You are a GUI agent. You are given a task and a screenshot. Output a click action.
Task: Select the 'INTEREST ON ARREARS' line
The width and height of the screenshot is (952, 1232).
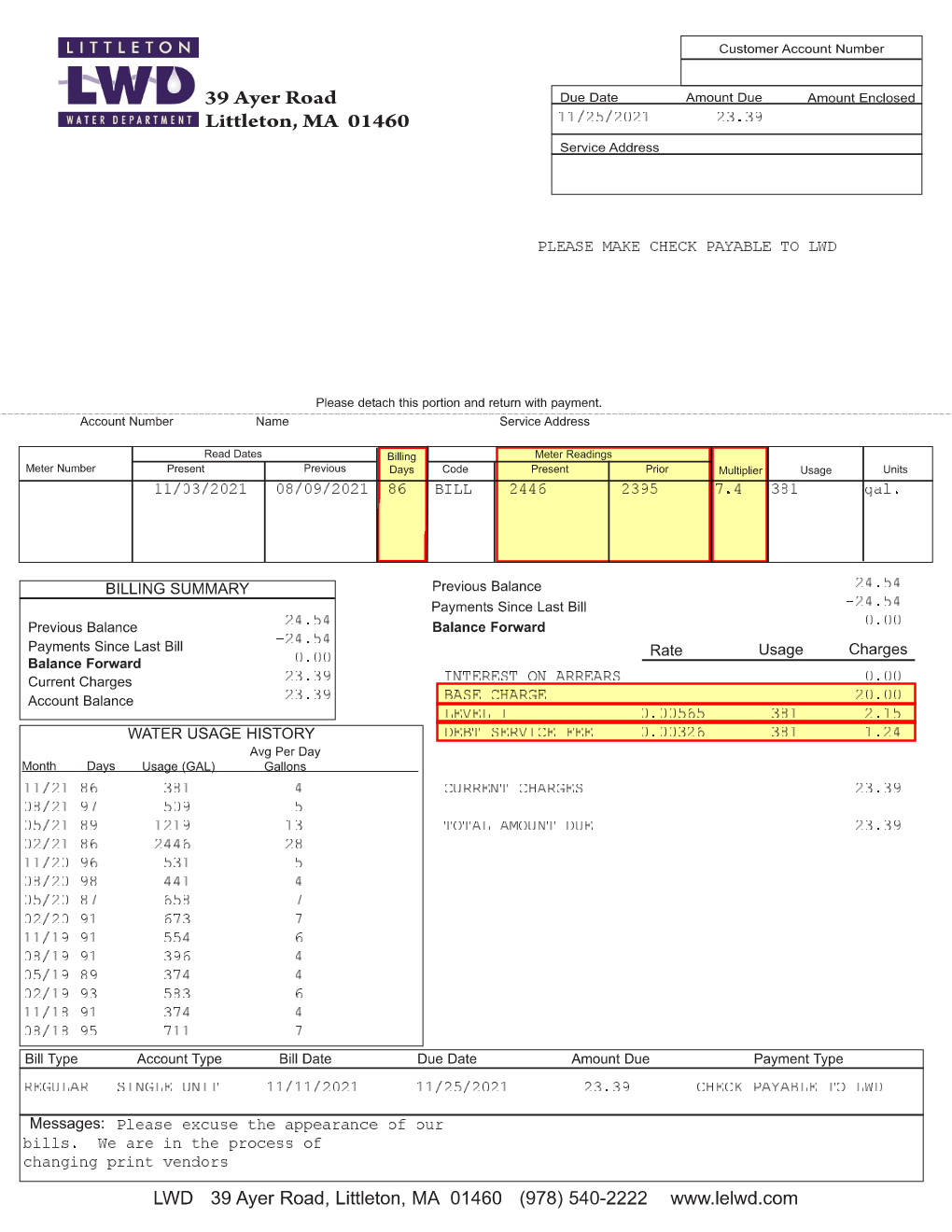coord(532,676)
